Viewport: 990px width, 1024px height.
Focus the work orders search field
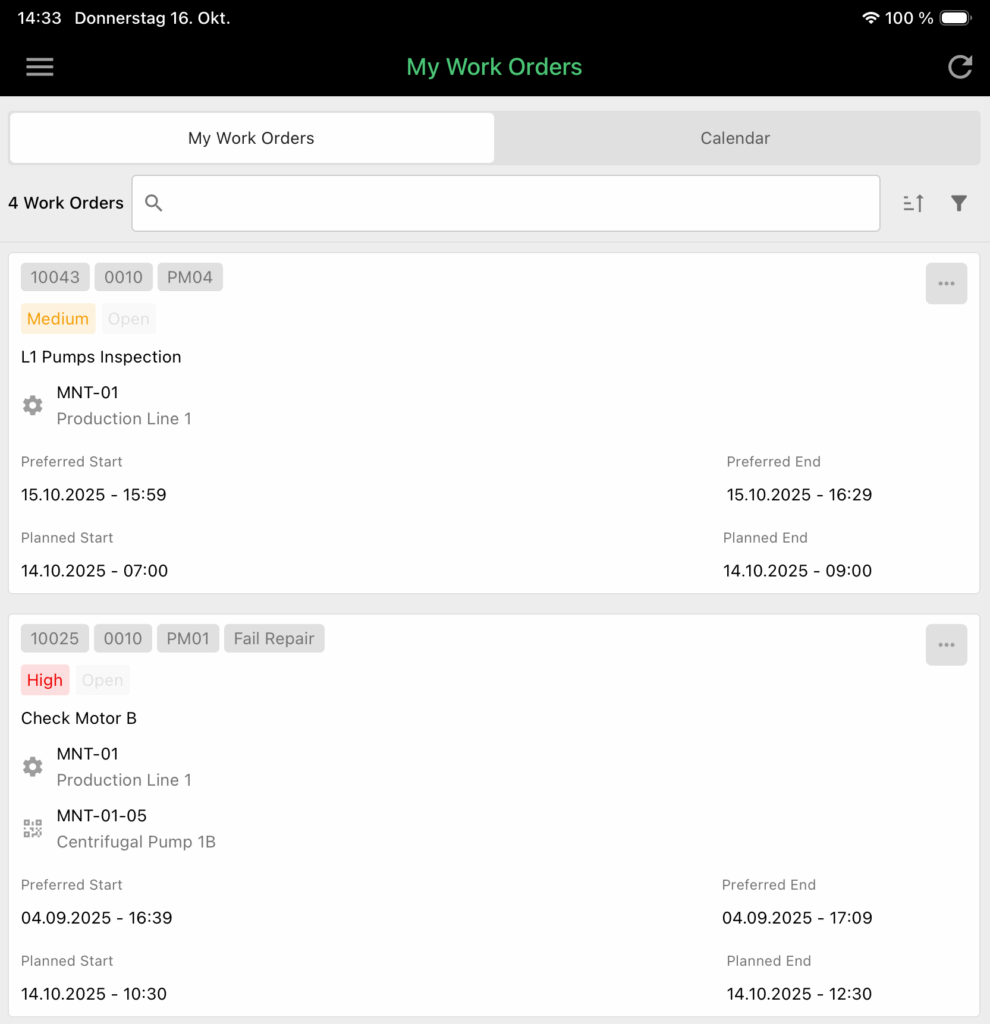pyautogui.click(x=520, y=203)
